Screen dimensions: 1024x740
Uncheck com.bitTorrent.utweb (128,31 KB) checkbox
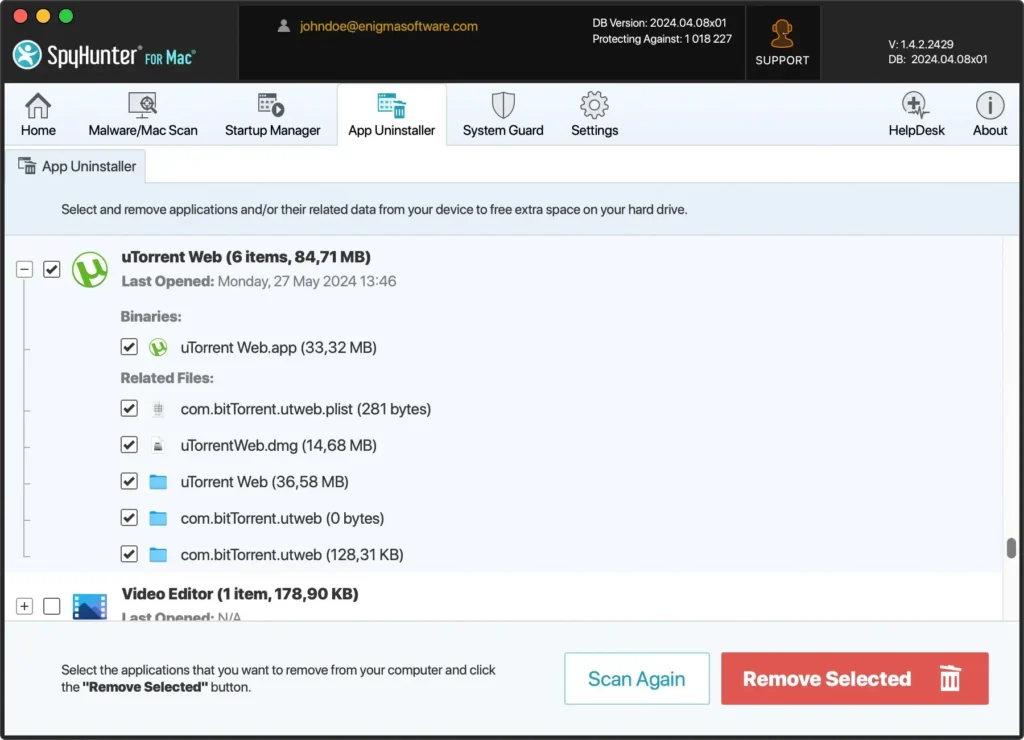pos(129,555)
